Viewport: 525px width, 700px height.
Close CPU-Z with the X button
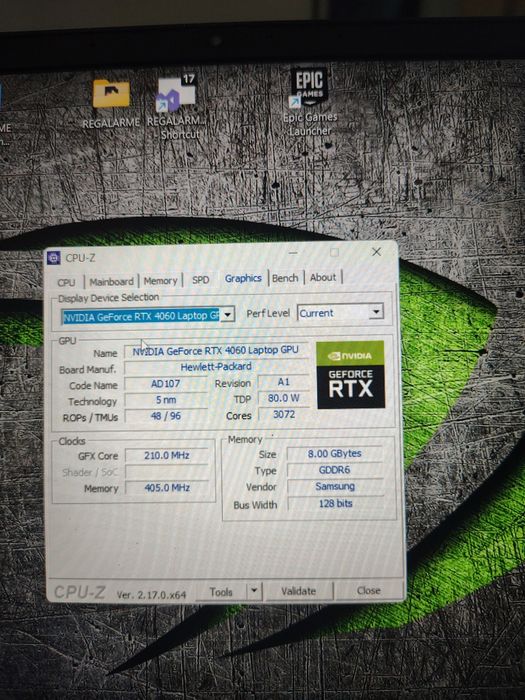[x=376, y=252]
